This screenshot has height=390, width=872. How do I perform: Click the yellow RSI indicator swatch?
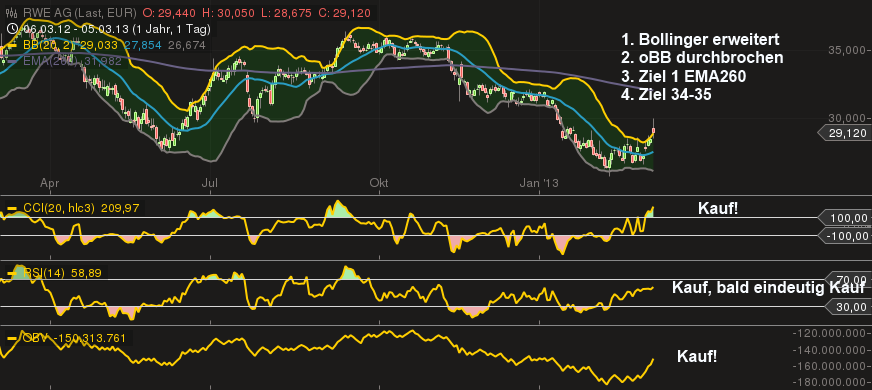[12, 273]
